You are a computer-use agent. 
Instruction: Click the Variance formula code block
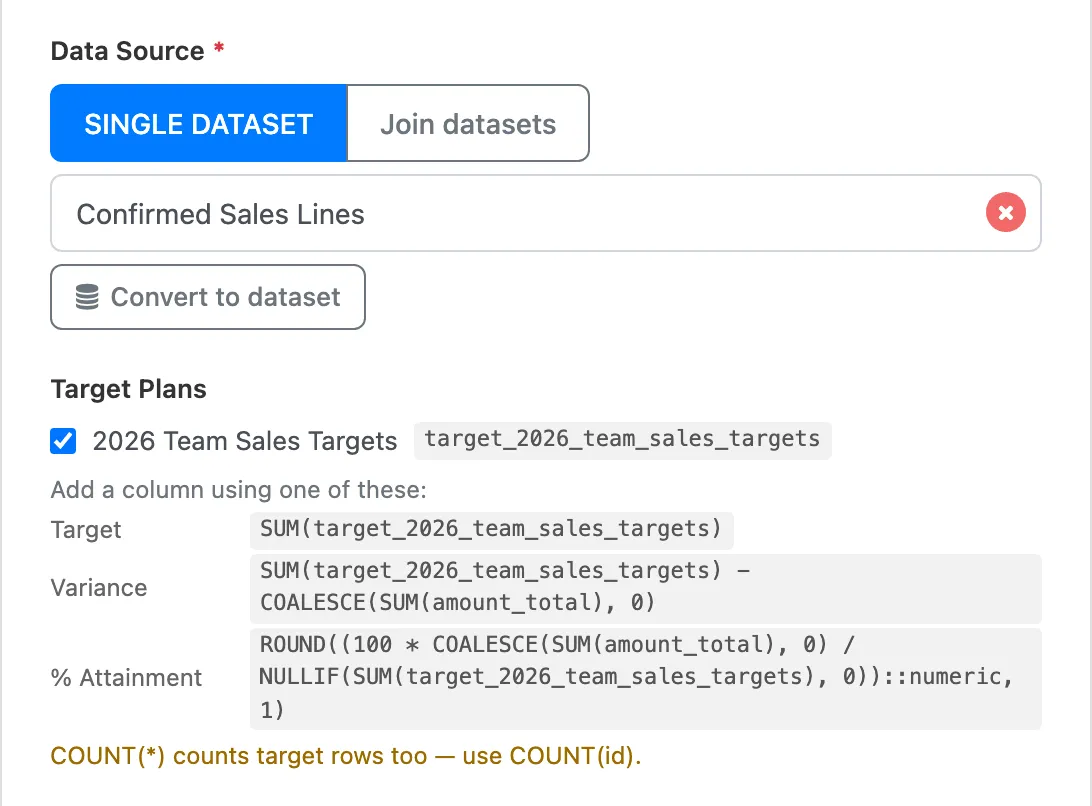pos(645,587)
